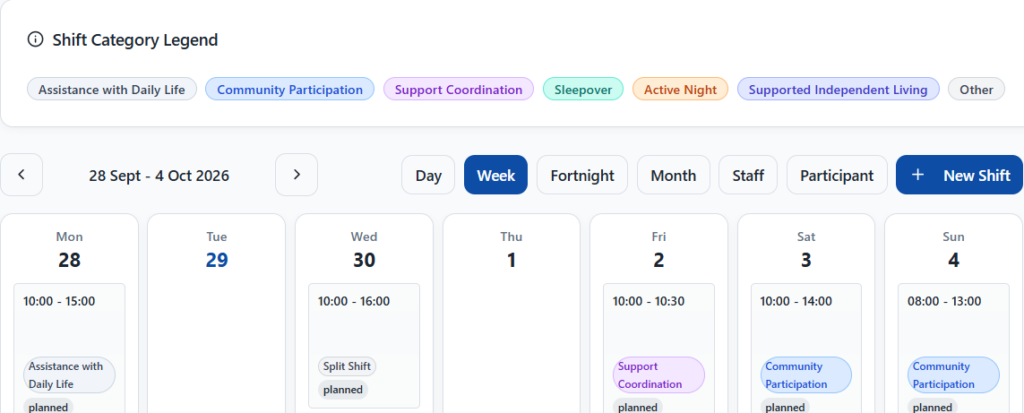Click the Sleepover legend chip
The height and width of the screenshot is (413, 1024).
click(x=583, y=90)
